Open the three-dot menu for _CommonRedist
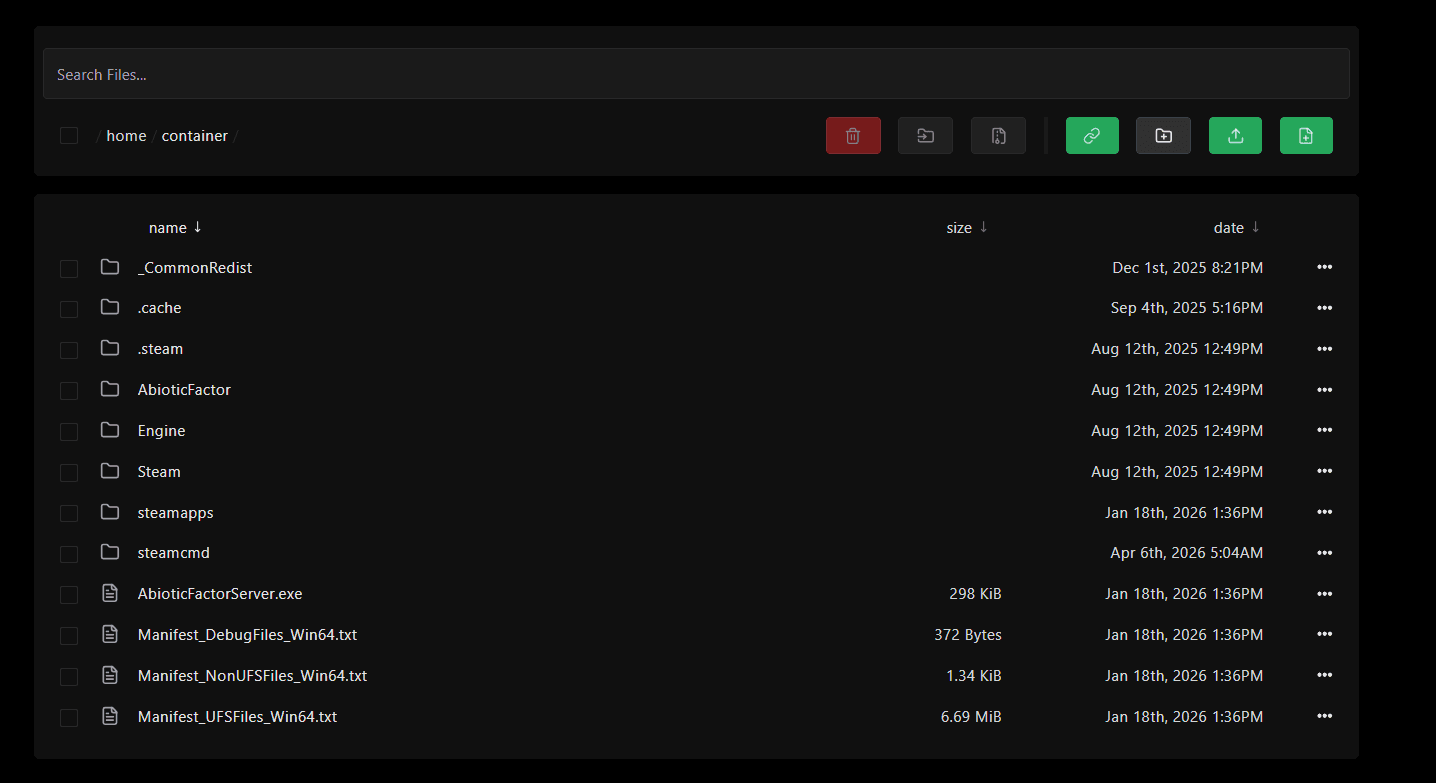This screenshot has width=1436, height=783. point(1324,267)
